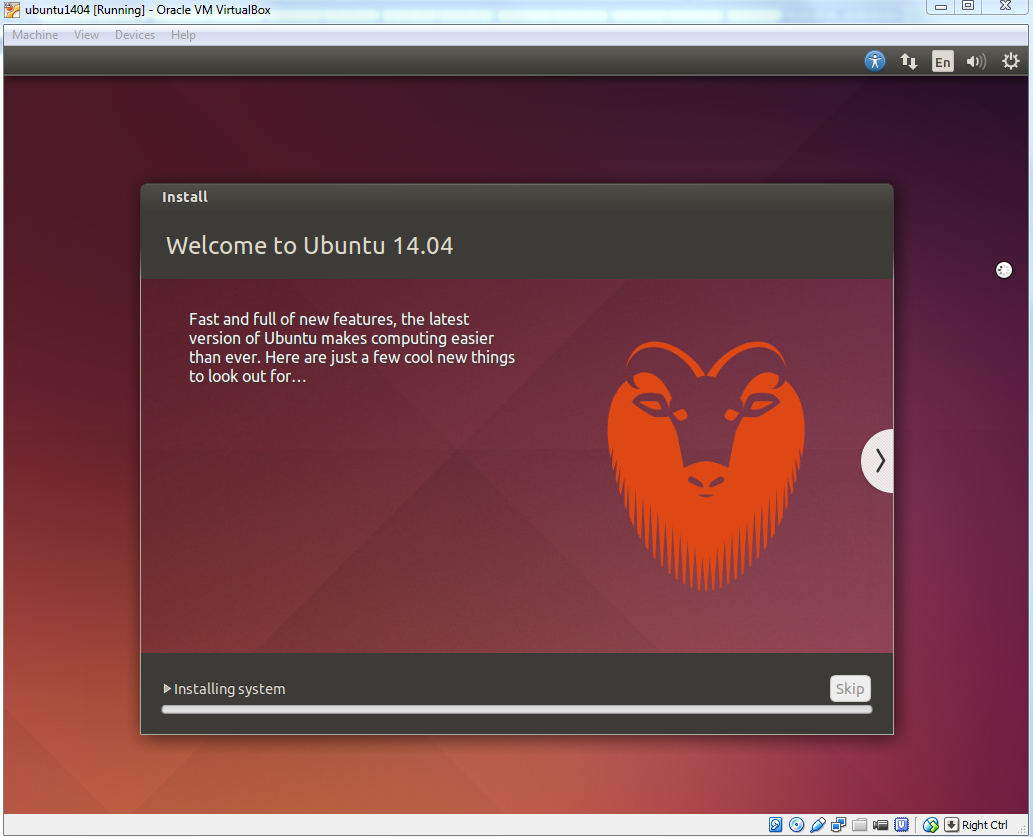This screenshot has height=837, width=1033.
Task: Click the hard disk activity icon in VirtualBox status bar
Action: coord(775,824)
